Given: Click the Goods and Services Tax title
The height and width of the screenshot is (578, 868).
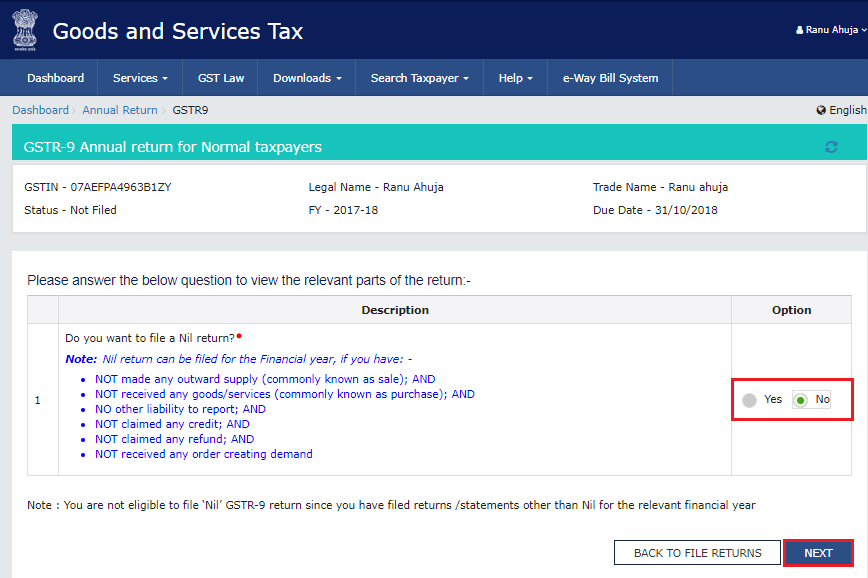Looking at the screenshot, I should (178, 31).
